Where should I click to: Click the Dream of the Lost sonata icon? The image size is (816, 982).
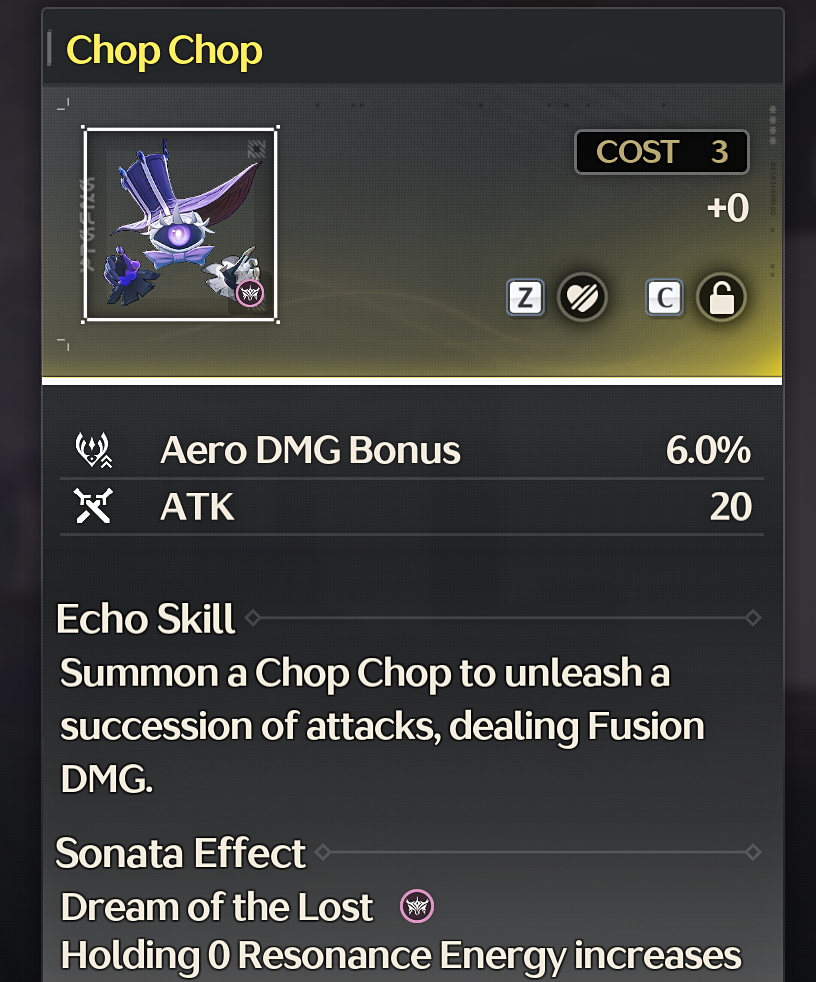417,906
